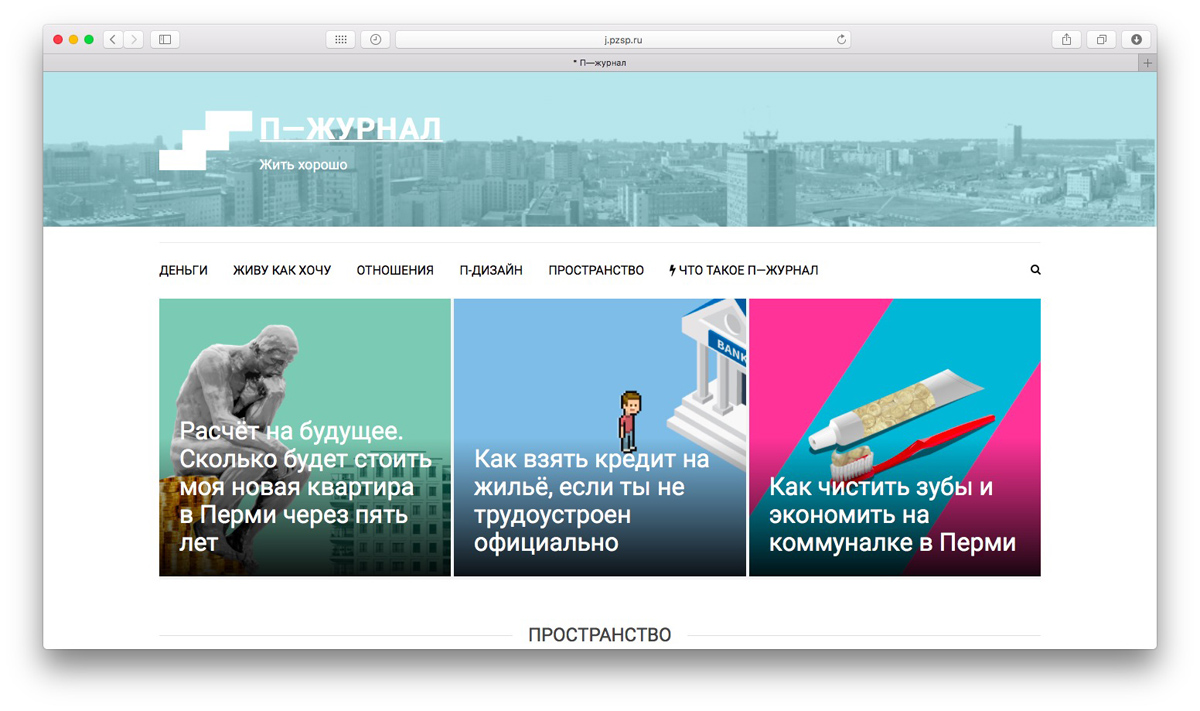This screenshot has height=711, width=1200.
Task: Open the toothbrush article about коммуналке в Перми
Action: point(895,437)
